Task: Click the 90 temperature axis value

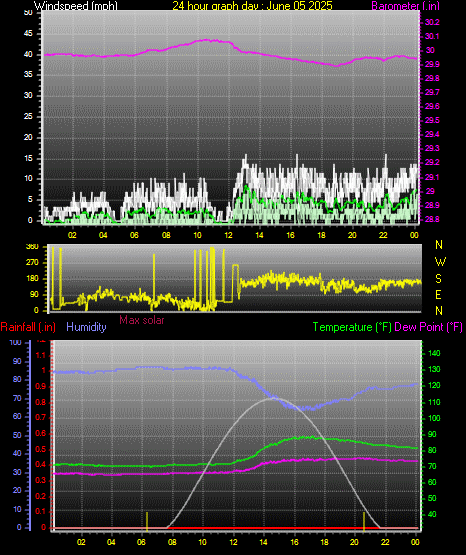Action: coord(432,435)
